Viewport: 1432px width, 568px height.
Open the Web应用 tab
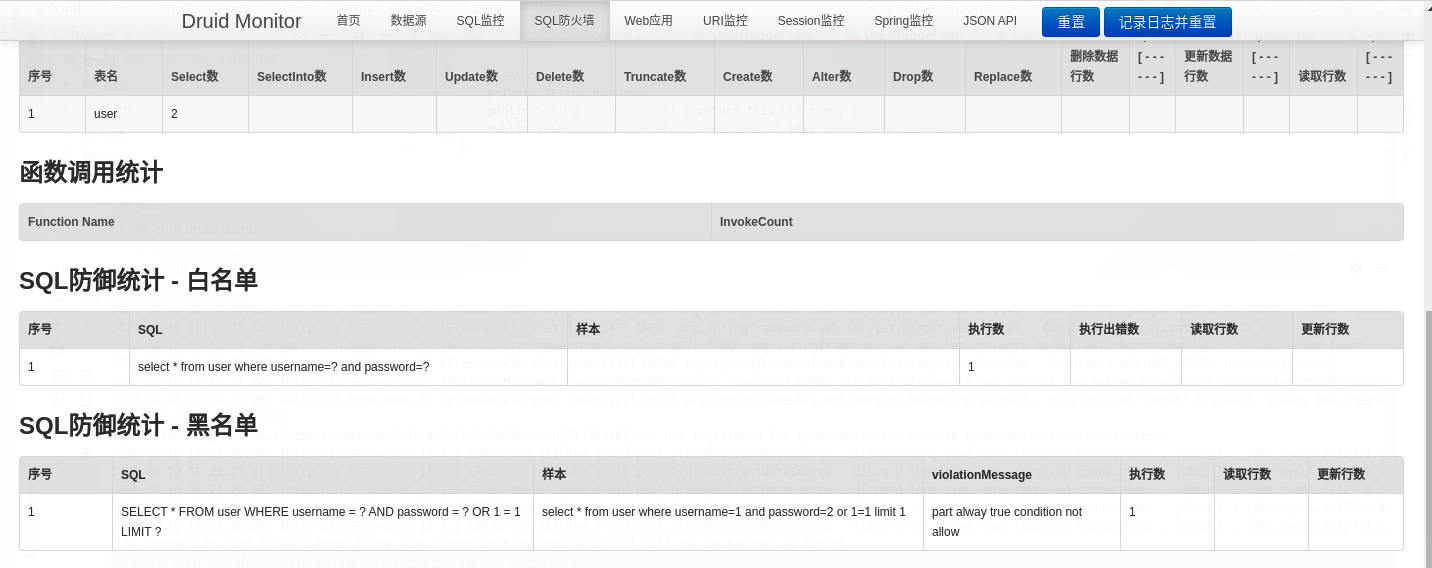[x=649, y=20]
